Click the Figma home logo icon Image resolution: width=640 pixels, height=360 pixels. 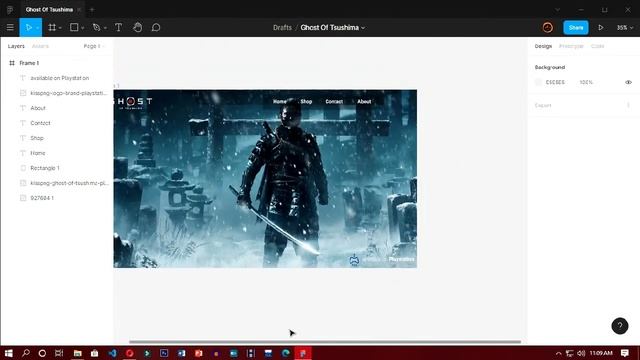pyautogui.click(x=10, y=9)
